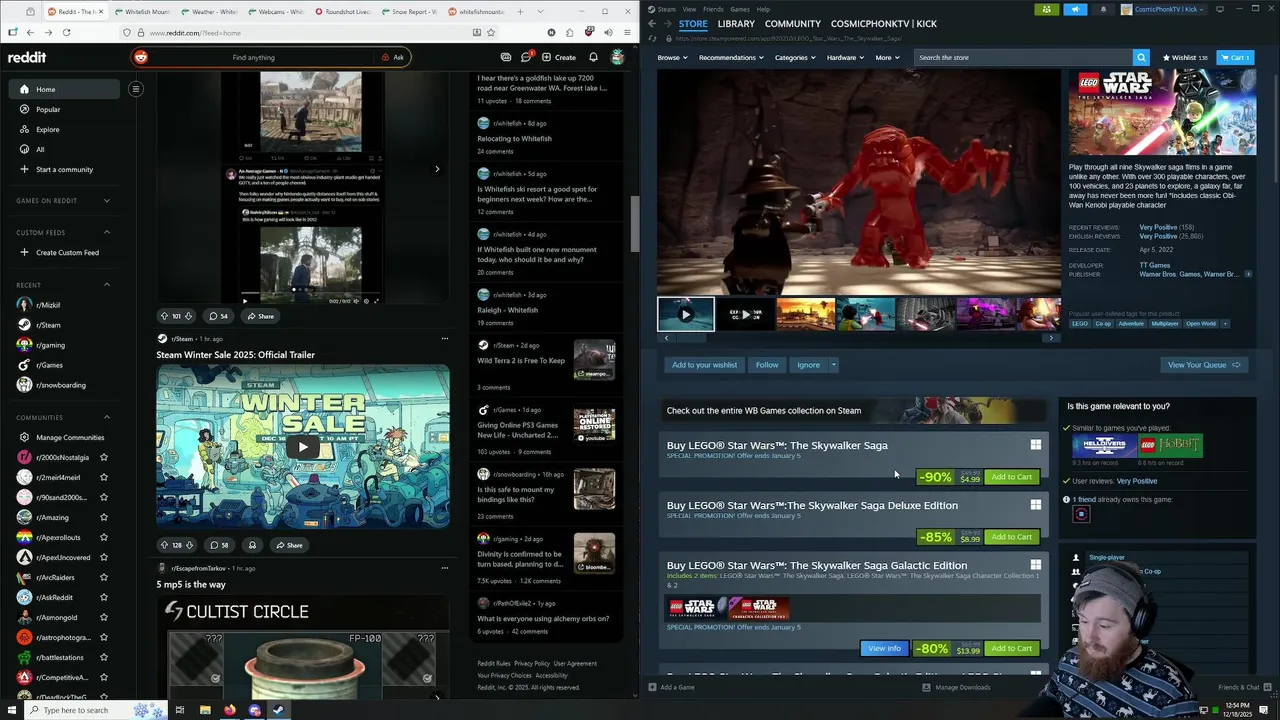1280x720 pixels.
Task: Favorite r/ArcRaiders with star
Action: tap(103, 577)
